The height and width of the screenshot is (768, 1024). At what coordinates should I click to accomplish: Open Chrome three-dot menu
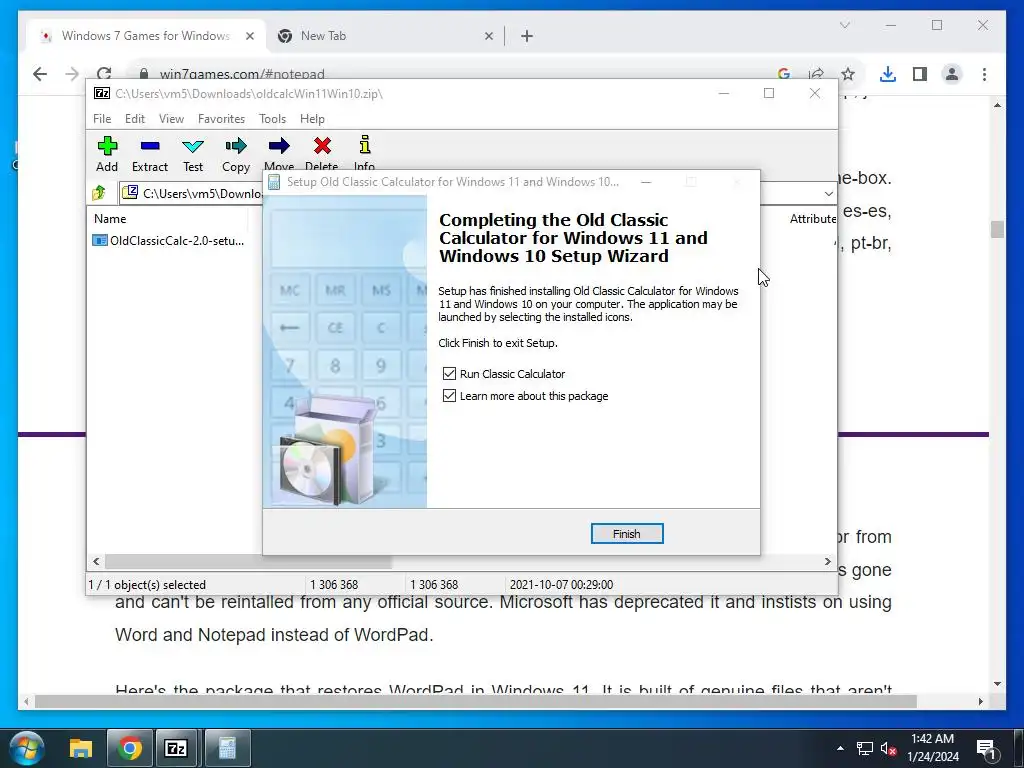click(984, 74)
